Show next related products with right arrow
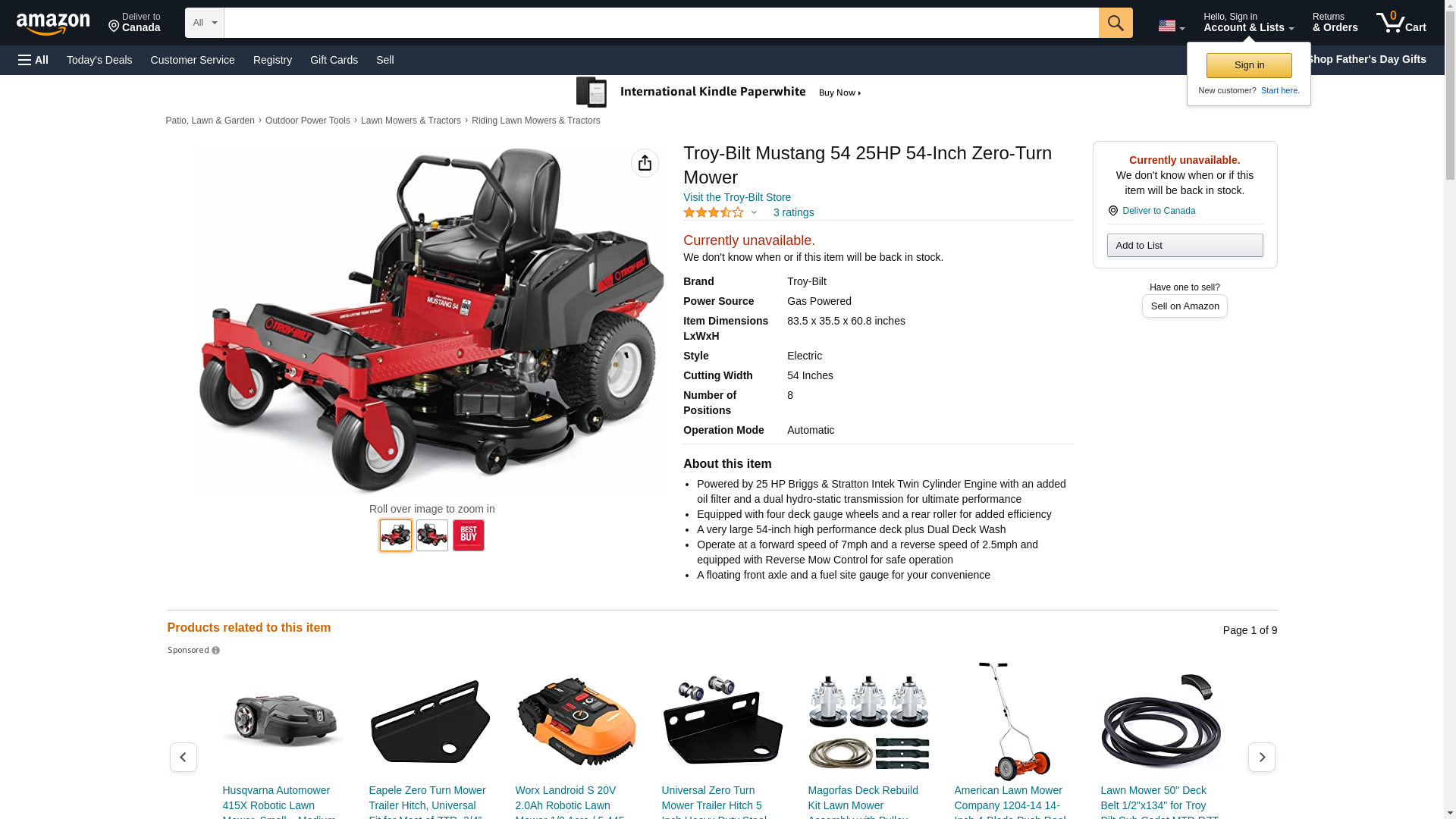Screen dimensions: 1456x819 1261,757
